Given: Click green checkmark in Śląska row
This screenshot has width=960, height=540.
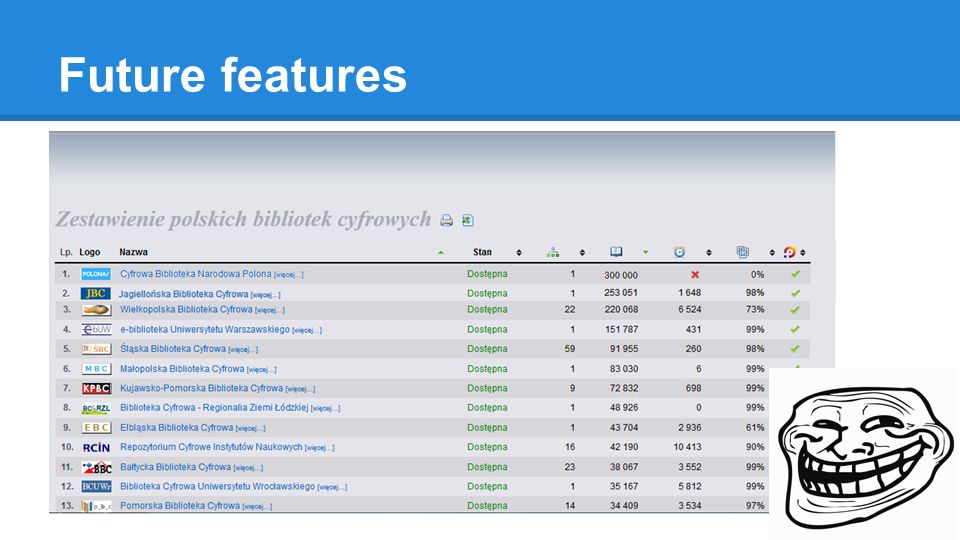Looking at the screenshot, I should point(795,349).
